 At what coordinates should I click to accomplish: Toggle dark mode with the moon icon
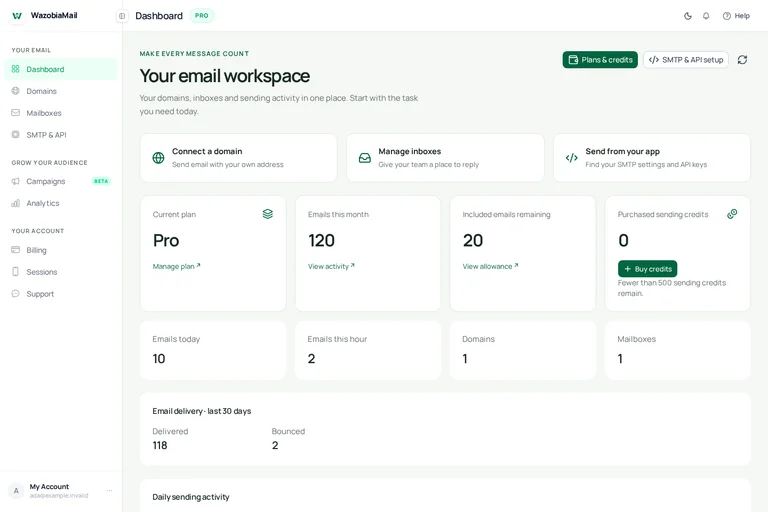688,16
